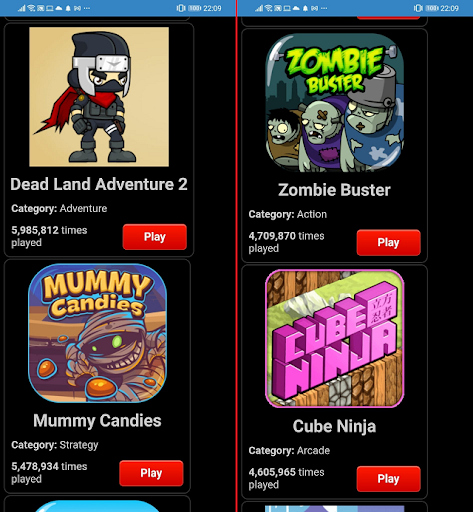Tap the Mummy Candies game icon

pos(97,333)
